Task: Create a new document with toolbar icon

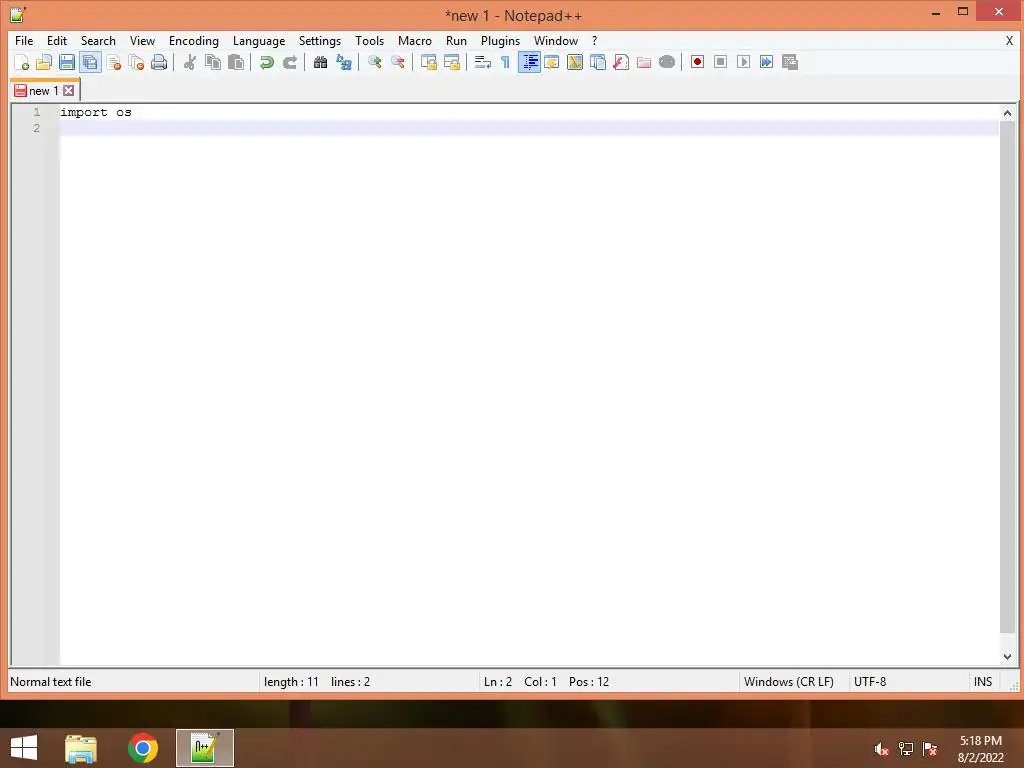Action: tap(22, 62)
